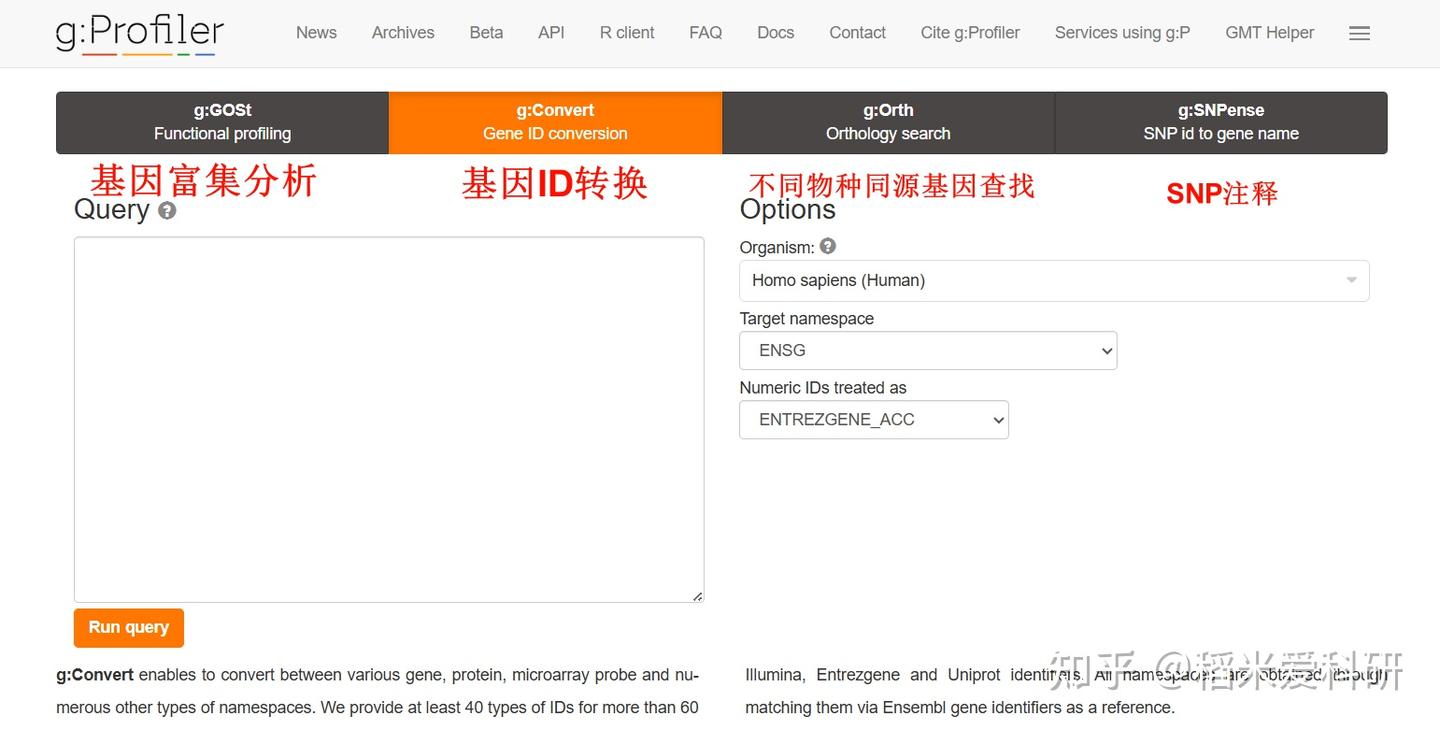Open the Numeric IDs treated as dropdown
Viewport: 1440px width, 730px height.
[x=873, y=419]
